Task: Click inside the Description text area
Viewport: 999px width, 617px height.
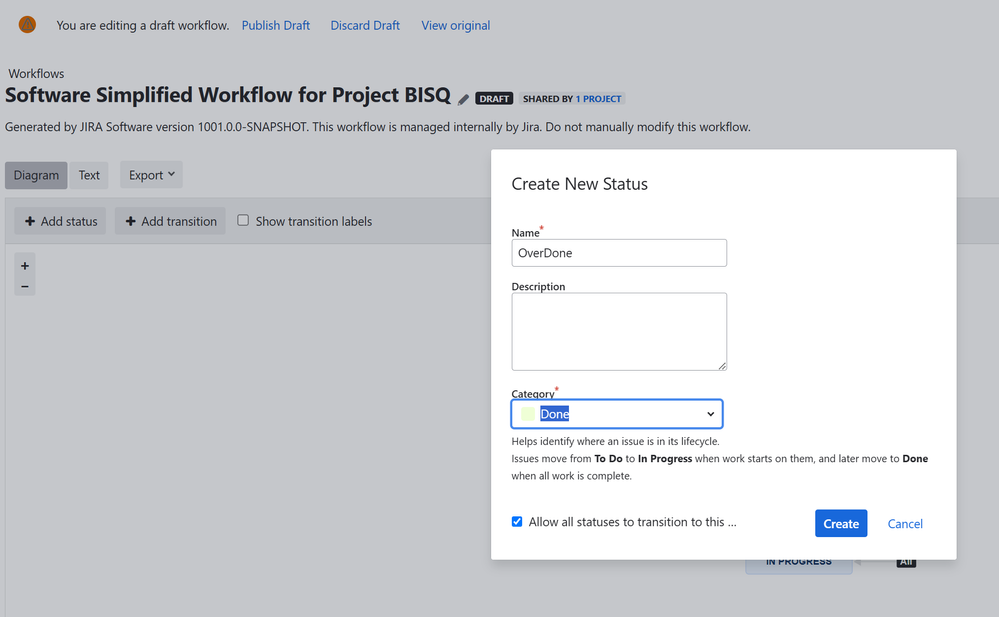Action: click(x=619, y=331)
